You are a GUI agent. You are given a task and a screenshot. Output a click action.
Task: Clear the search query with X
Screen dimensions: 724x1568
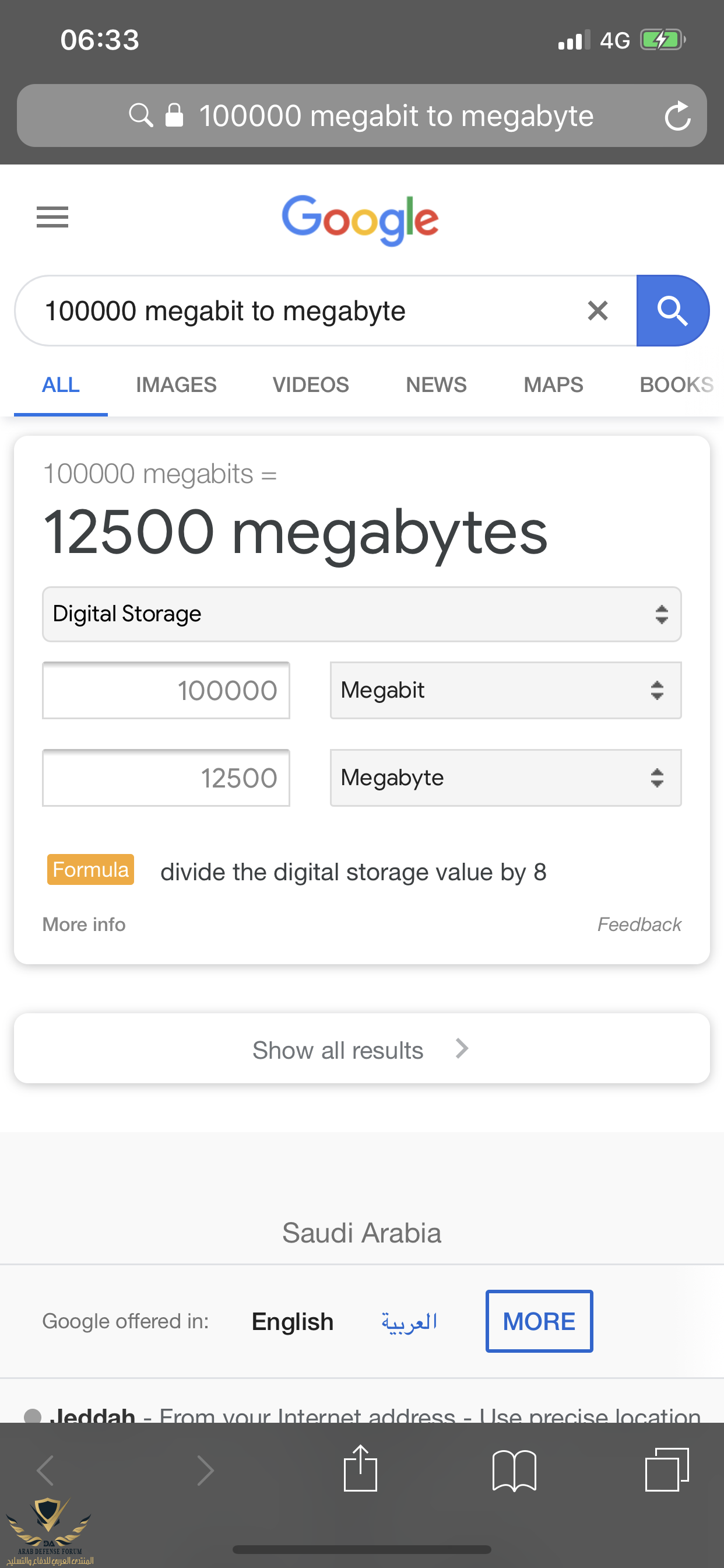coord(598,311)
